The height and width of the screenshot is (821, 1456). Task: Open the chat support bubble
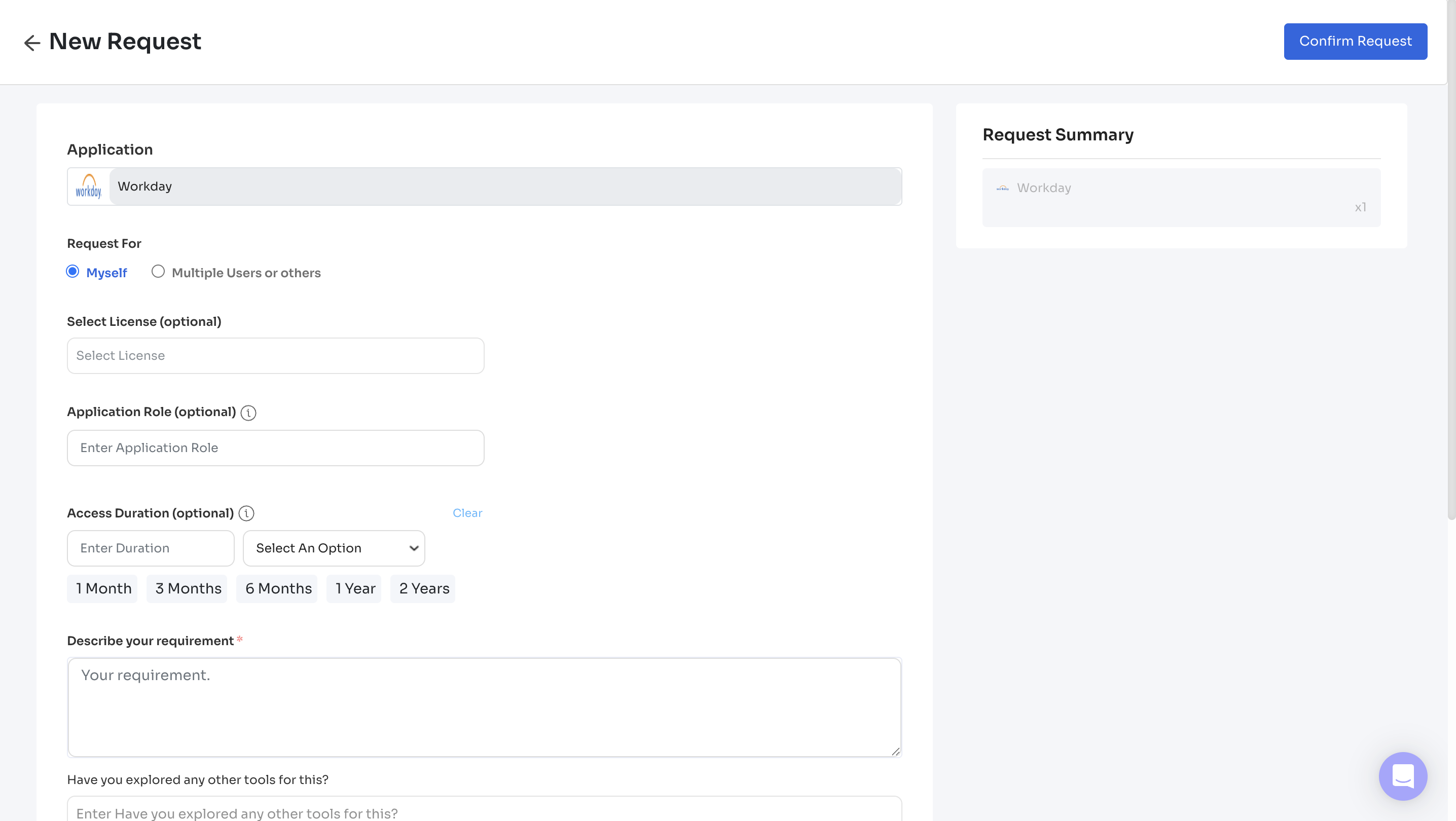tap(1402, 776)
